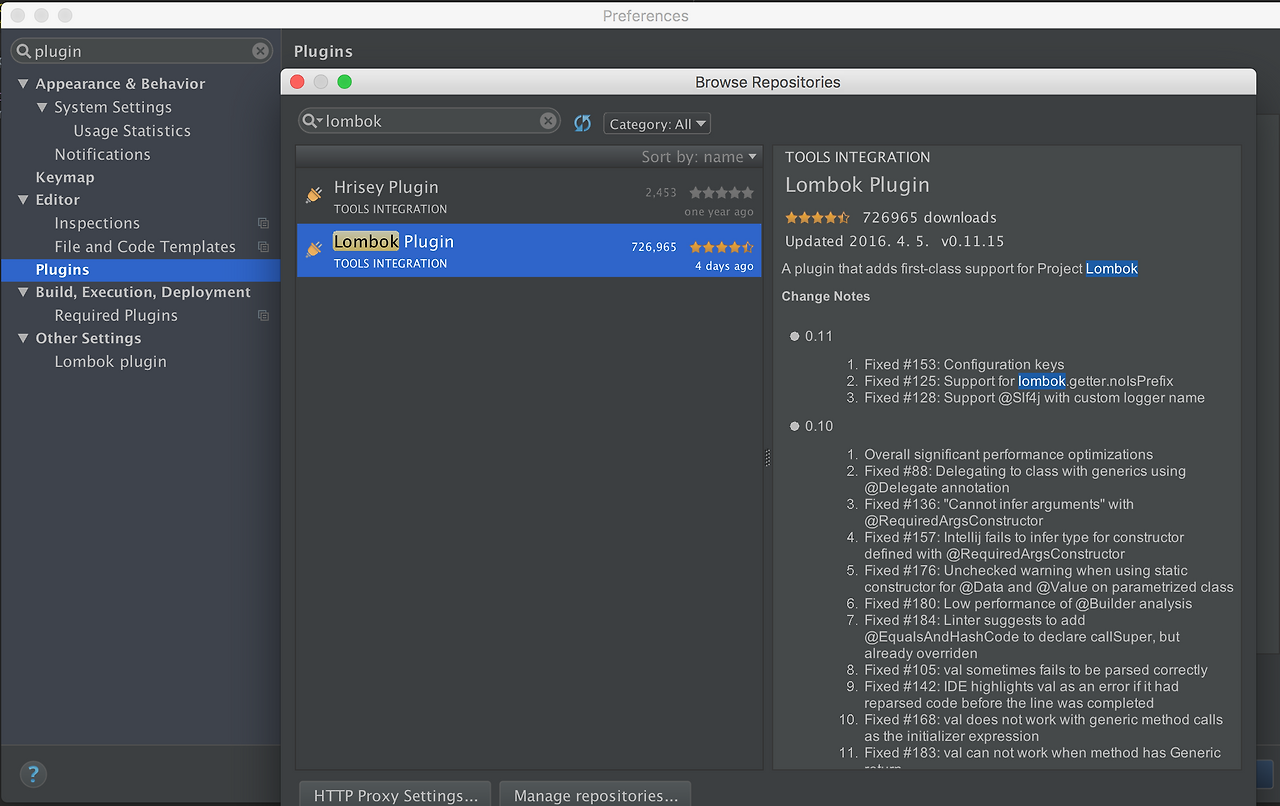1280x806 pixels.
Task: Select the Lombok Plugin list row
Action: click(529, 250)
